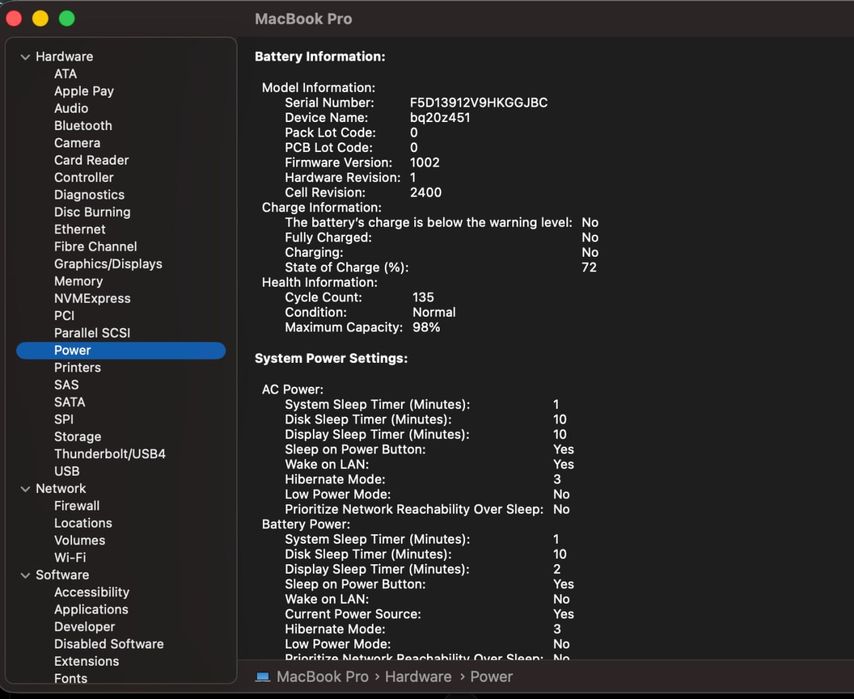This screenshot has height=699, width=854.
Task: Click the Battery Power label
Action: click(306, 524)
